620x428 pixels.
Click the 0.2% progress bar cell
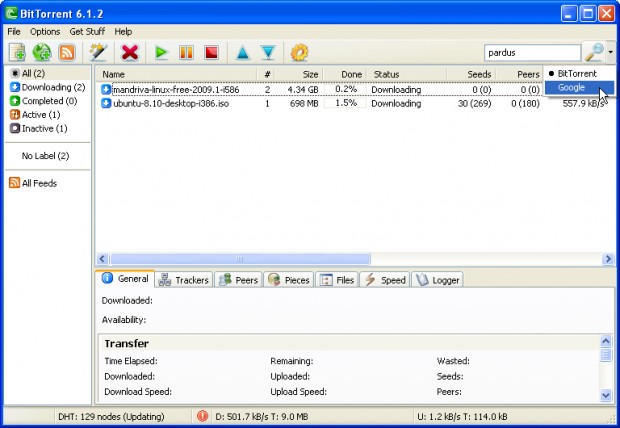[345, 89]
